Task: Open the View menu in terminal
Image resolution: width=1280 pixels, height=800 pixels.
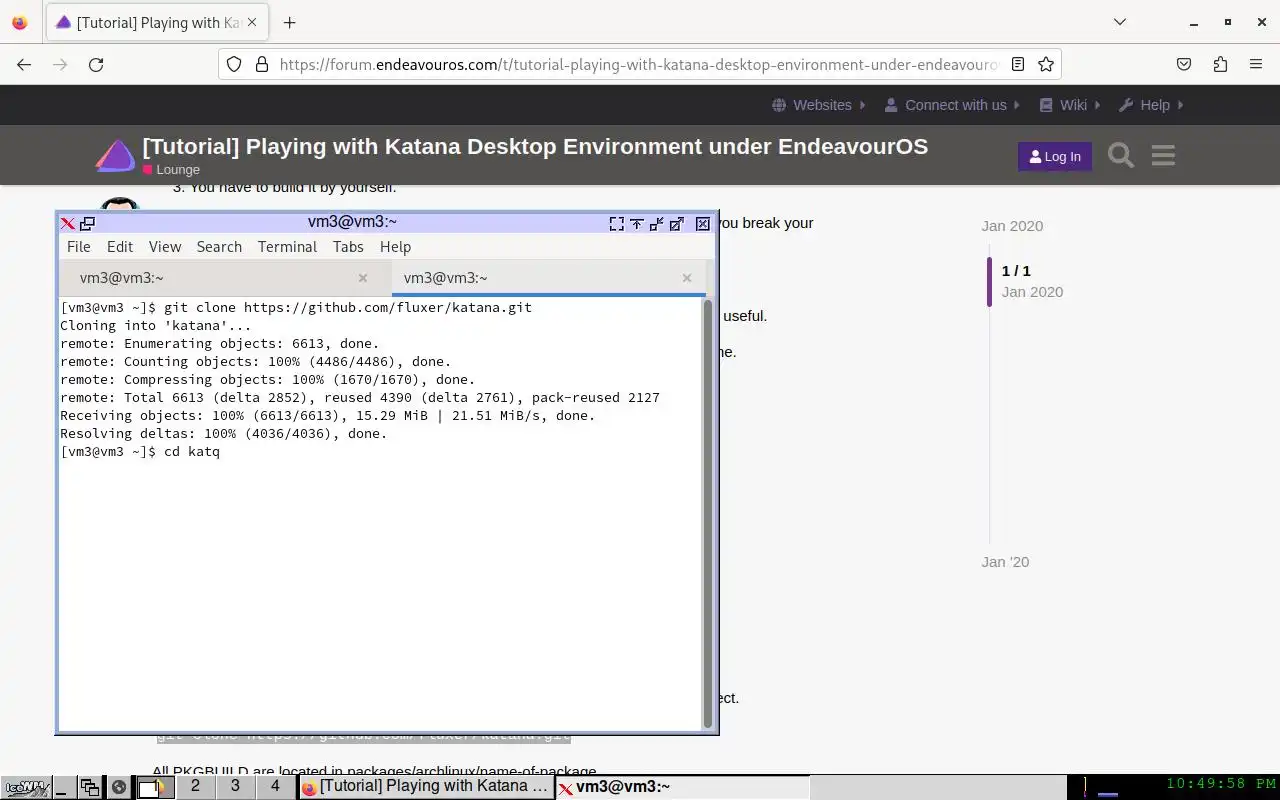Action: [x=165, y=247]
